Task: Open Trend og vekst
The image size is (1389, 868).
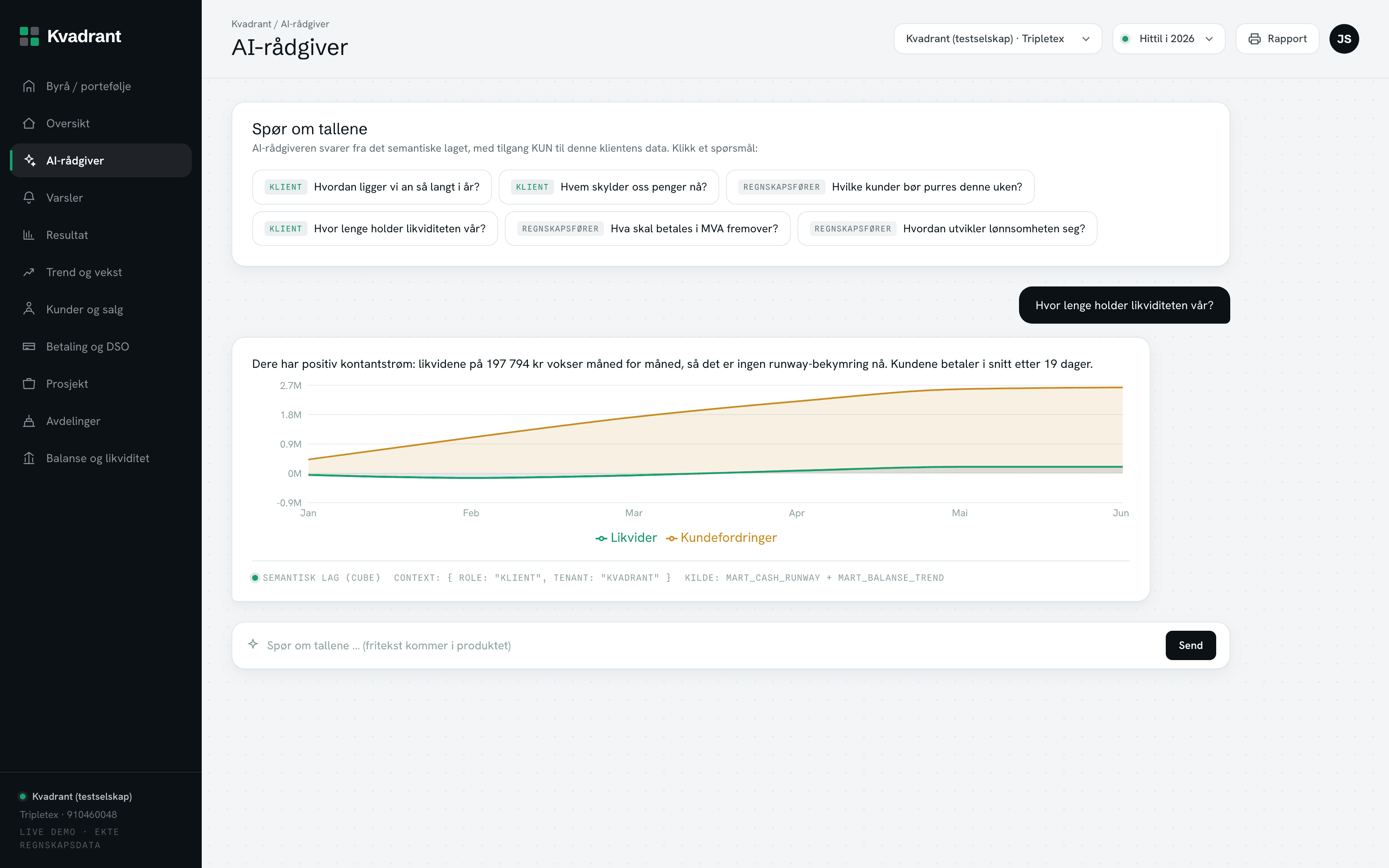Action: point(101,272)
